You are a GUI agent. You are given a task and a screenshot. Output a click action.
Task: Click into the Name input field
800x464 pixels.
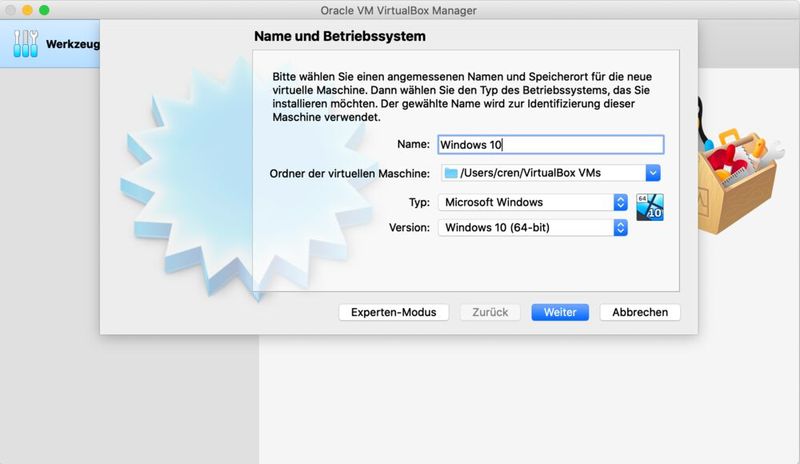(x=551, y=144)
